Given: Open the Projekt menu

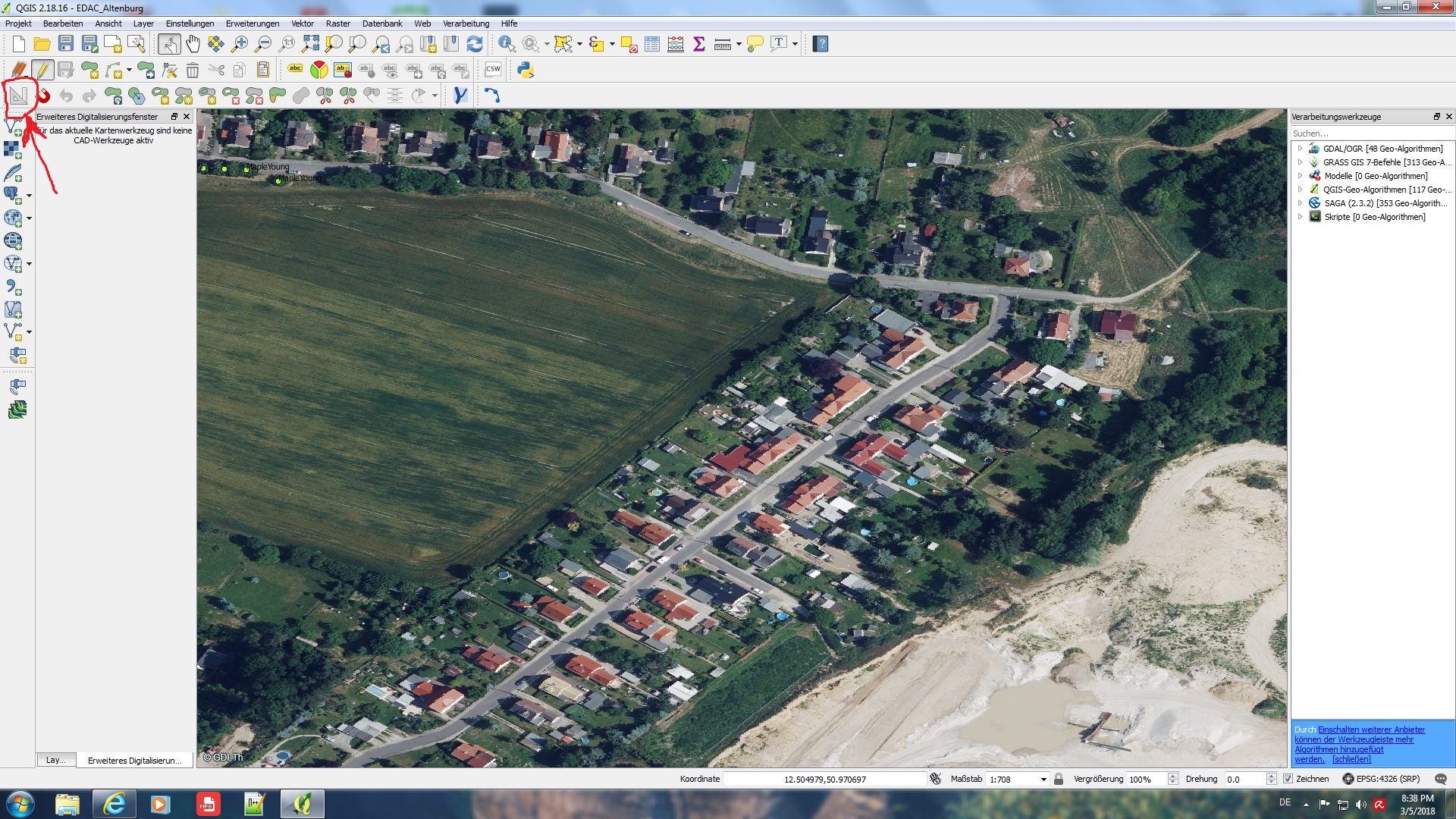Looking at the screenshot, I should point(18,24).
